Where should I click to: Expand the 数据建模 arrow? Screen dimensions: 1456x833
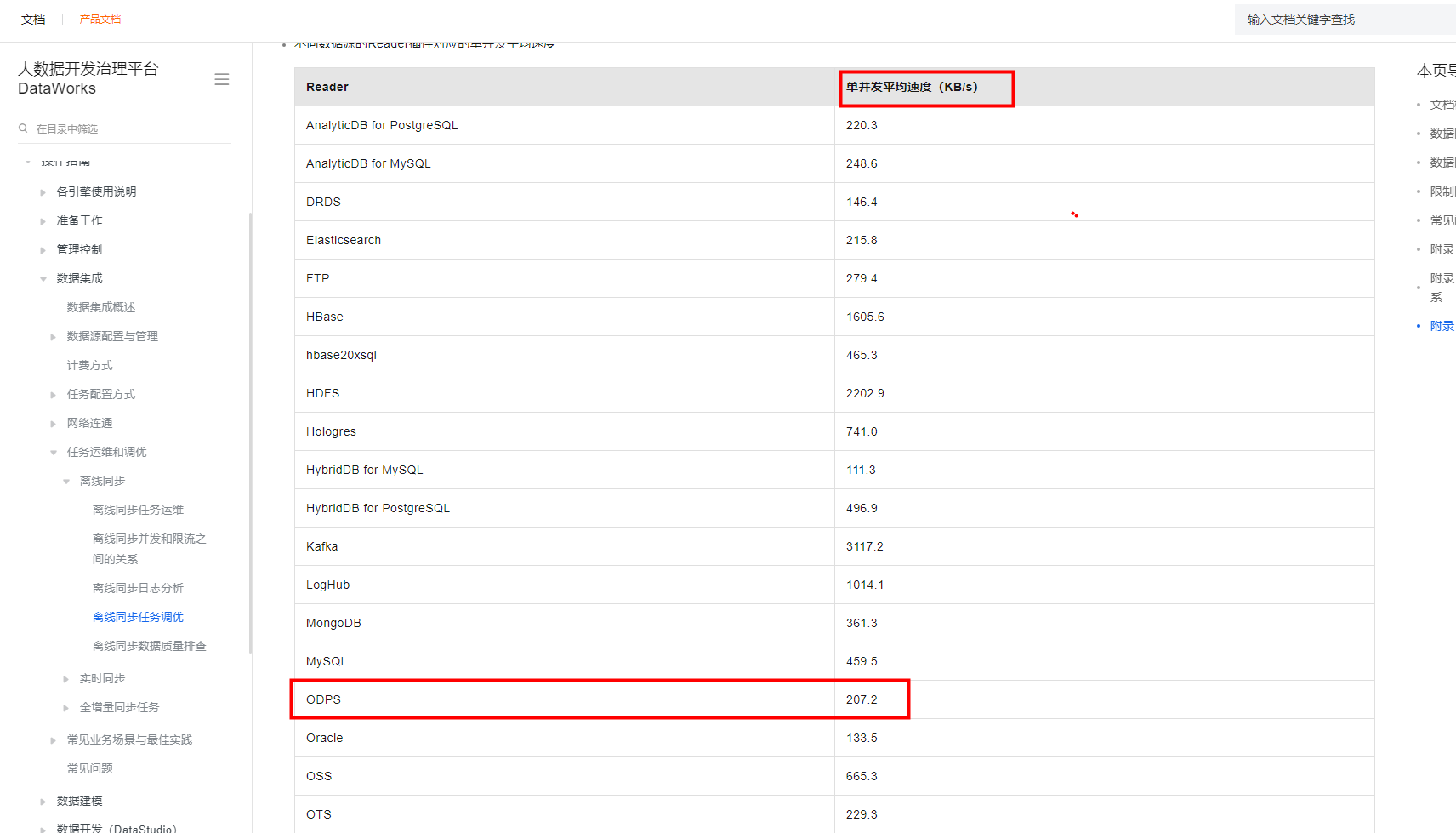click(43, 802)
